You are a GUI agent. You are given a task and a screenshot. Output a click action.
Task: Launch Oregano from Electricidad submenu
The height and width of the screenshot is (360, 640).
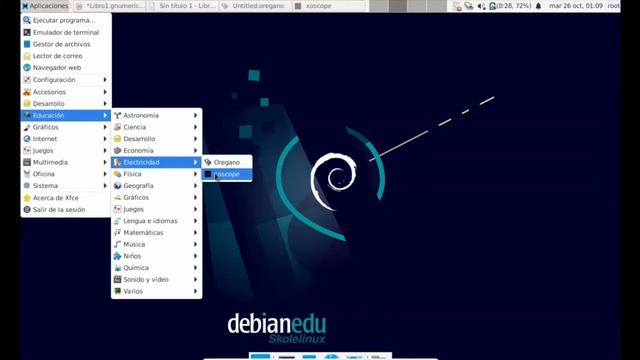227,162
